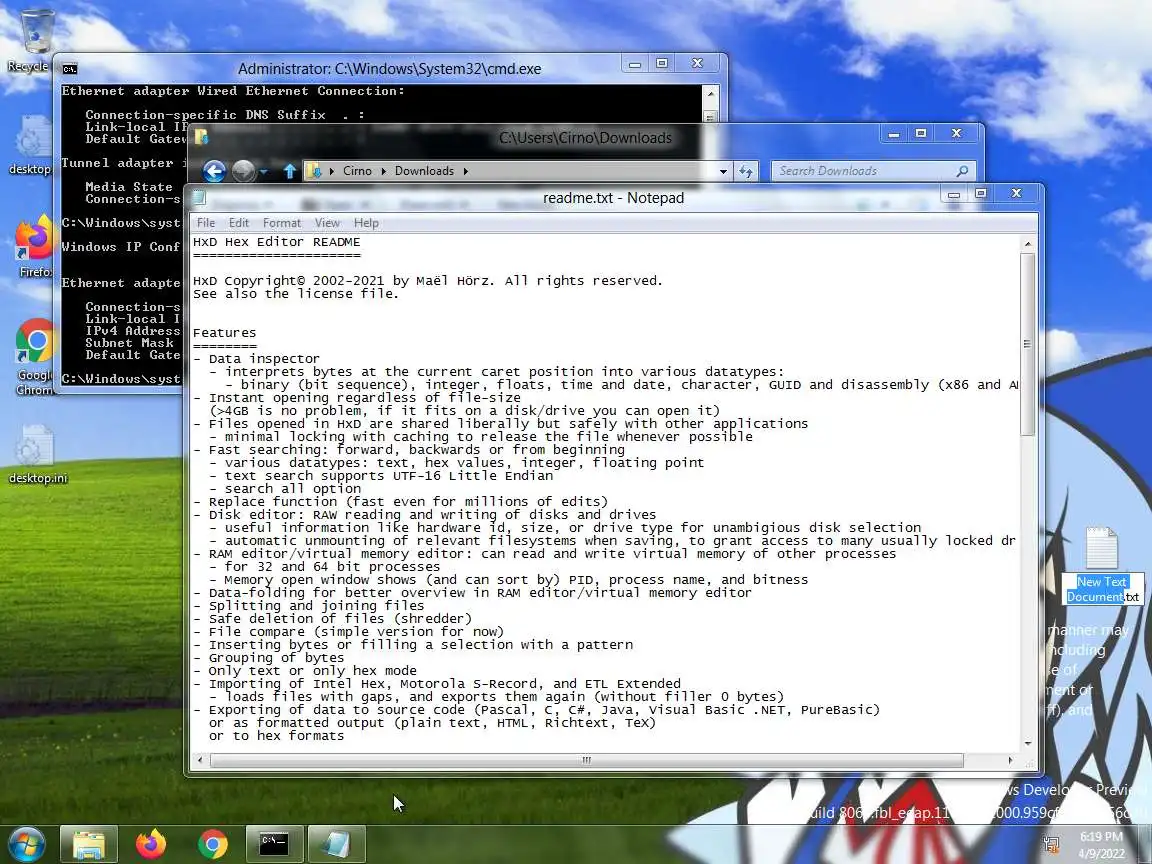Click 'See also the license file.' text
1152x864 pixels.
click(296, 294)
